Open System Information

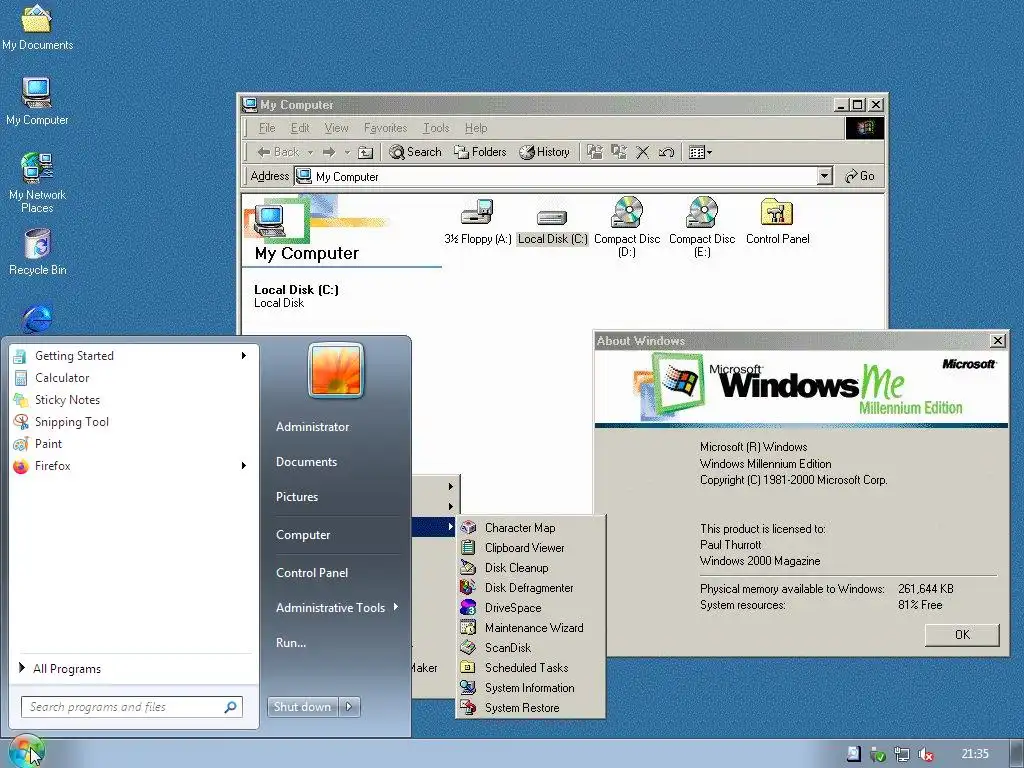coord(530,688)
